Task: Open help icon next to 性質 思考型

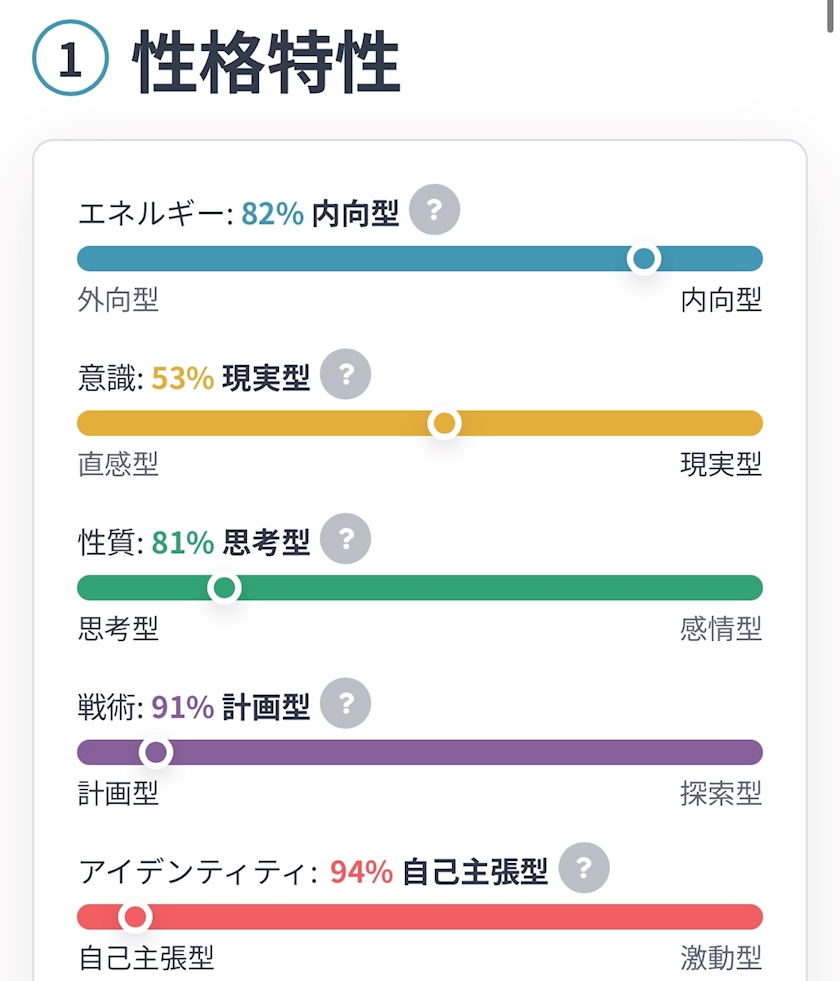Action: pyautogui.click(x=346, y=539)
